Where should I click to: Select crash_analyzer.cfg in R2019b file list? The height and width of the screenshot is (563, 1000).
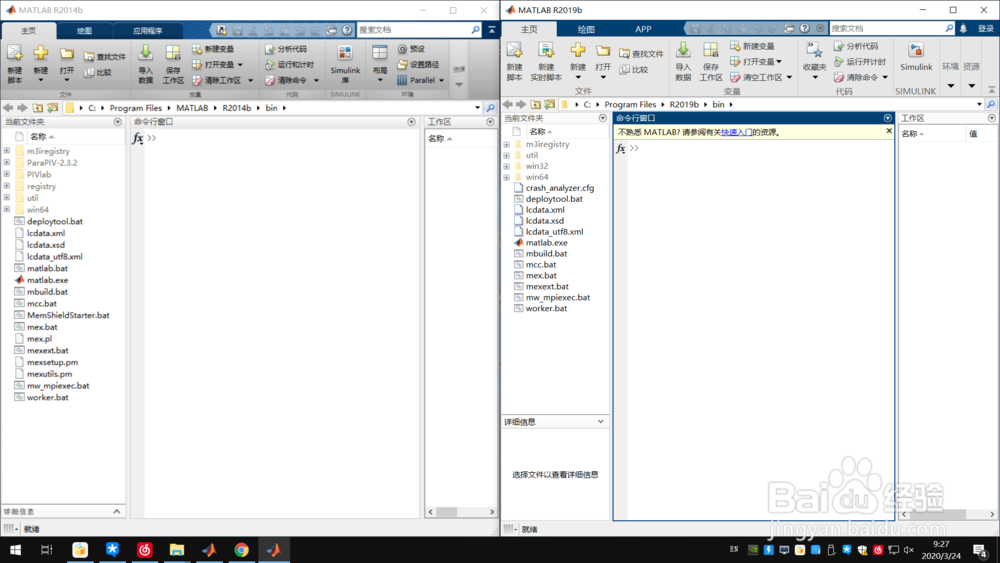click(x=559, y=188)
